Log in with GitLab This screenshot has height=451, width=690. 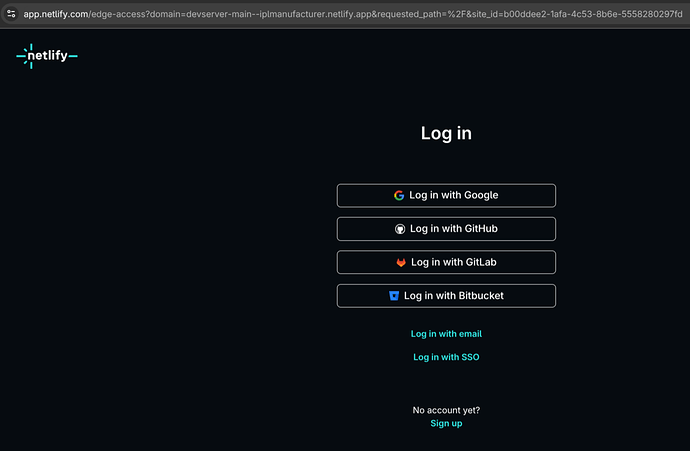tap(446, 262)
